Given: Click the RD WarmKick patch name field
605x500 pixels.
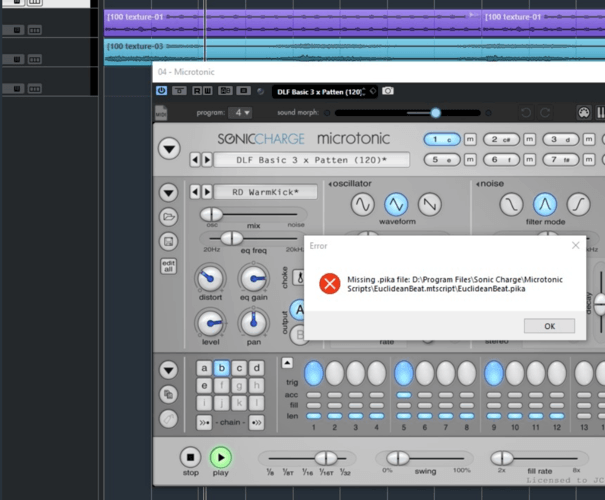Looking at the screenshot, I should point(265,192).
